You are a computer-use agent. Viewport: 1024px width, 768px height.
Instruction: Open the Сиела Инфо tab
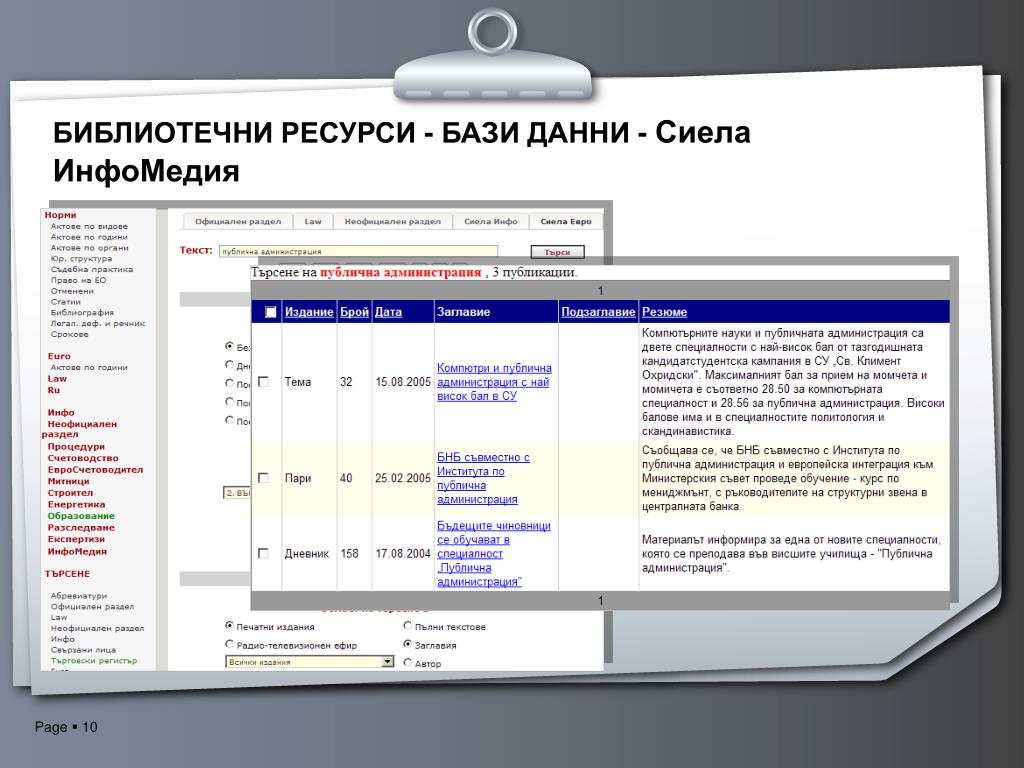pos(490,221)
